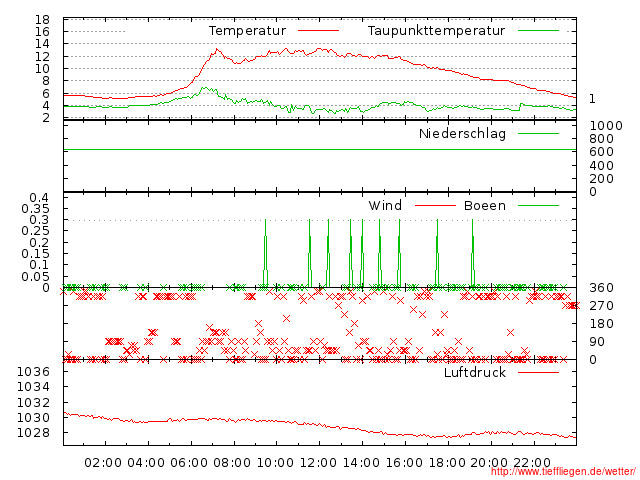Click the 04:00 time axis label
This screenshot has height=480, width=640.
[146, 463]
